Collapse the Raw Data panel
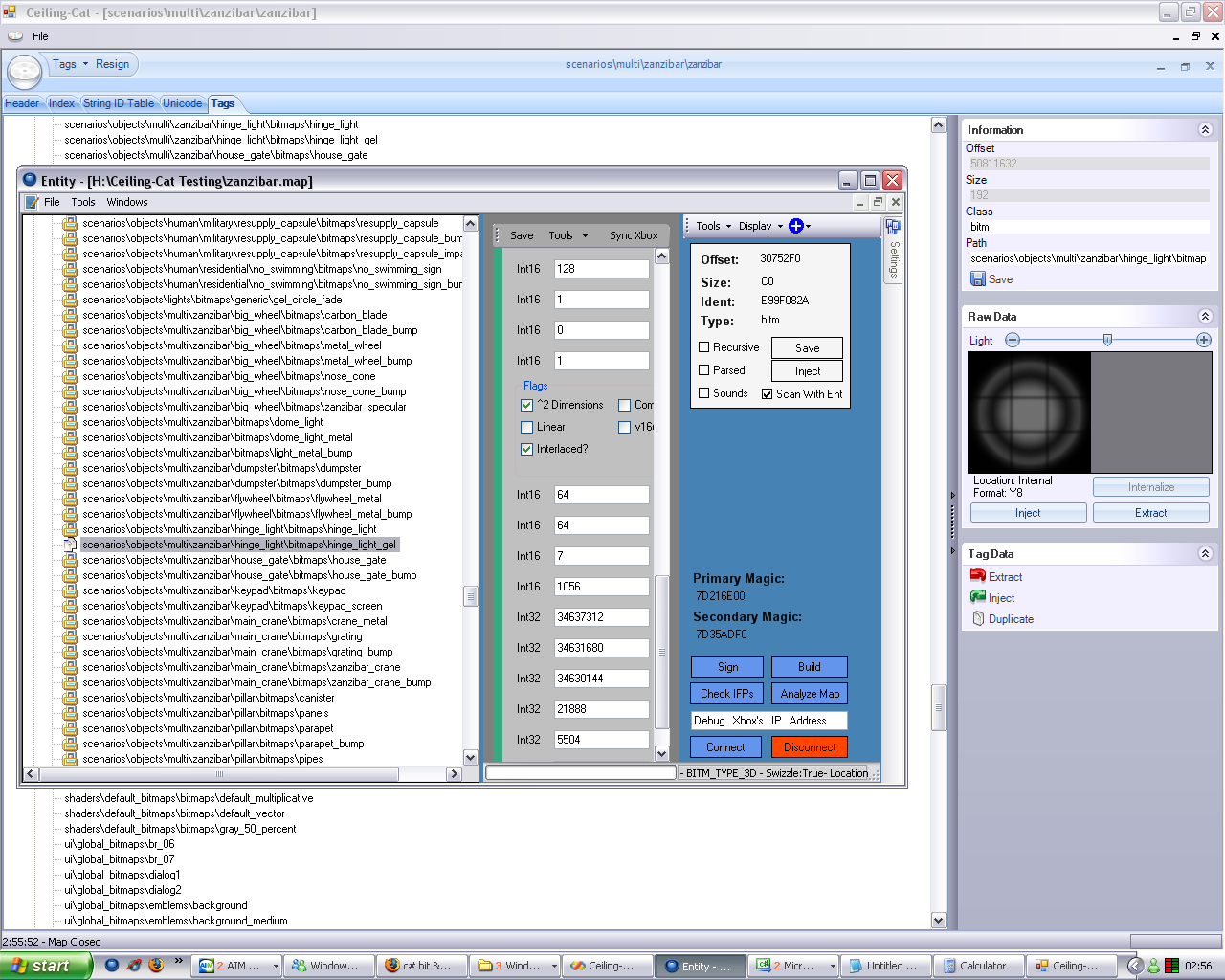 [1205, 317]
